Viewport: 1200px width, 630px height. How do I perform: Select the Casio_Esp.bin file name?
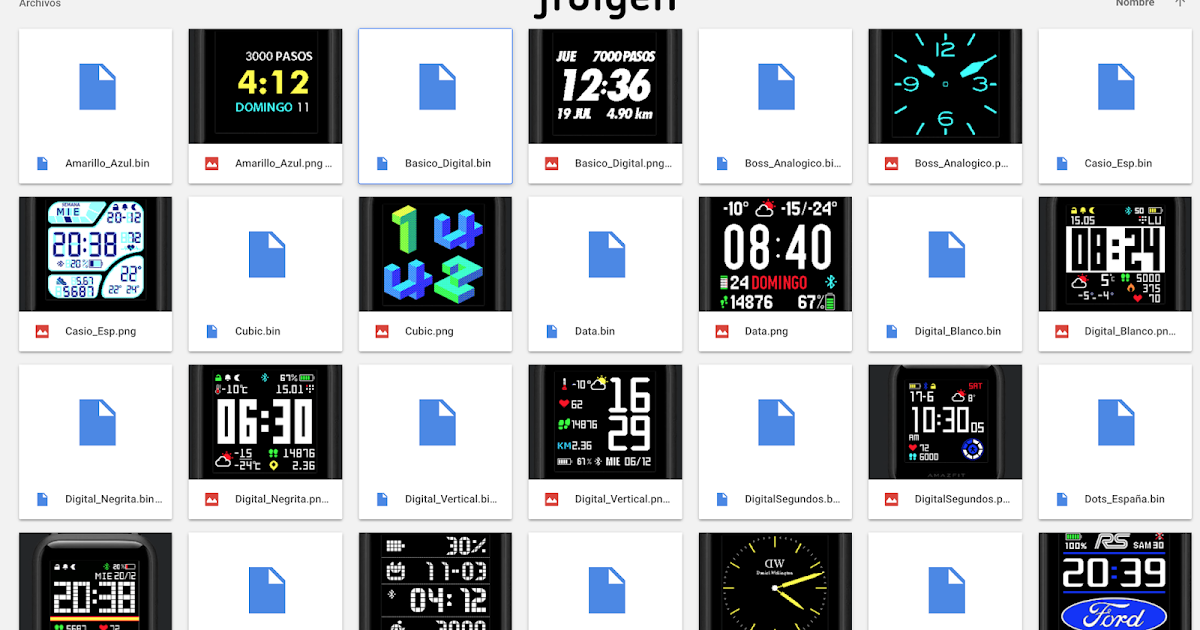[x=1118, y=163]
